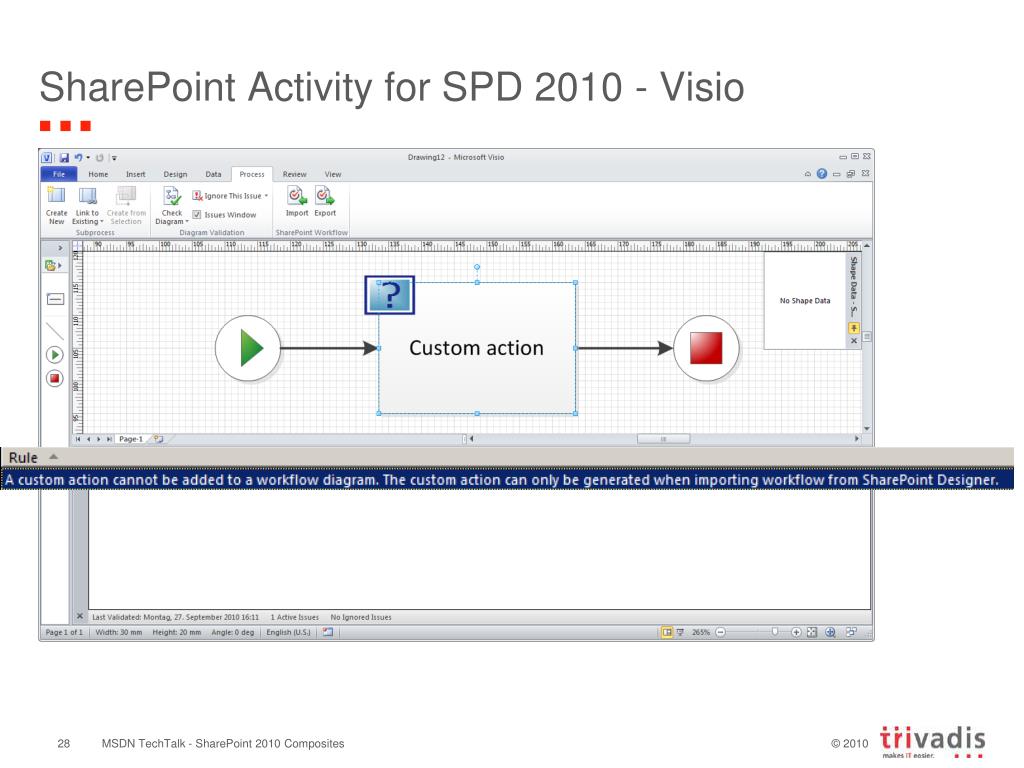Close the Shape Data window
This screenshot has height=768, width=1024.
point(854,341)
